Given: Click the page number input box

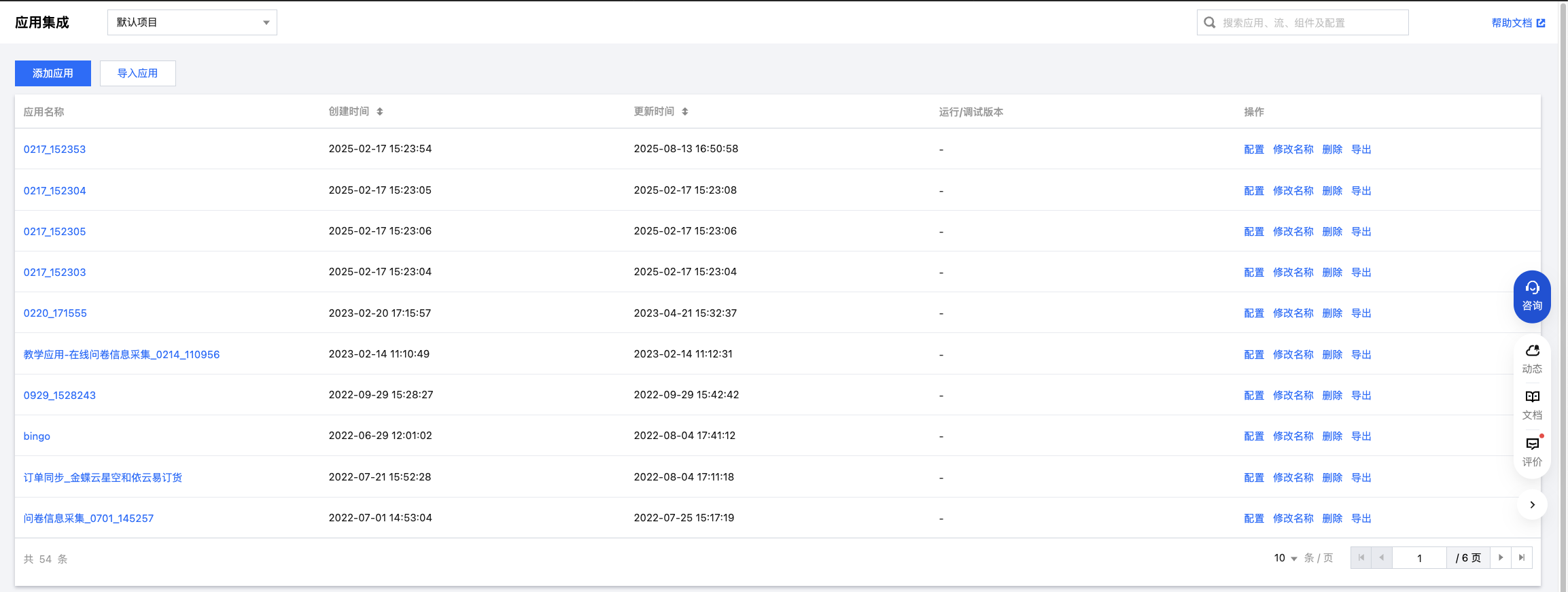Looking at the screenshot, I should pos(1419,558).
